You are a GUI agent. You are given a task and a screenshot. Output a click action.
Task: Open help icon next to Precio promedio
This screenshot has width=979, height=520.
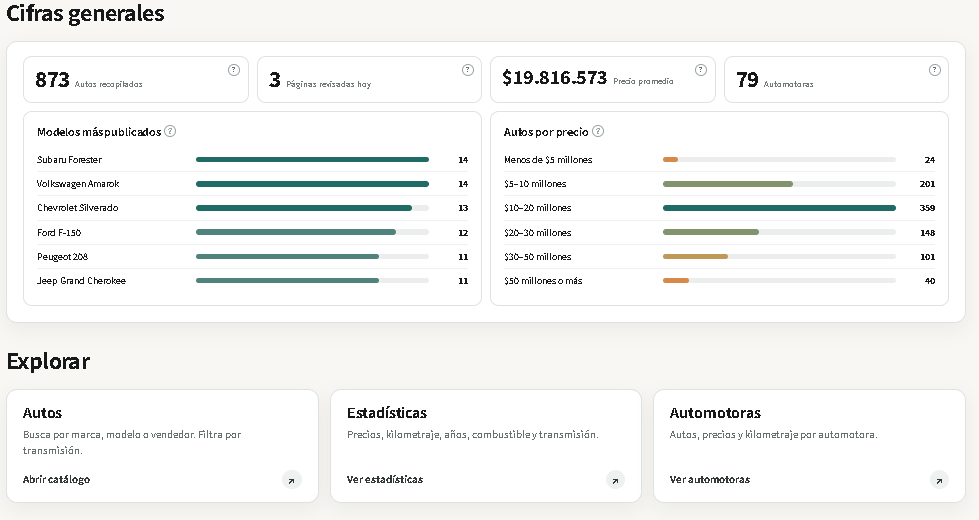tap(701, 70)
